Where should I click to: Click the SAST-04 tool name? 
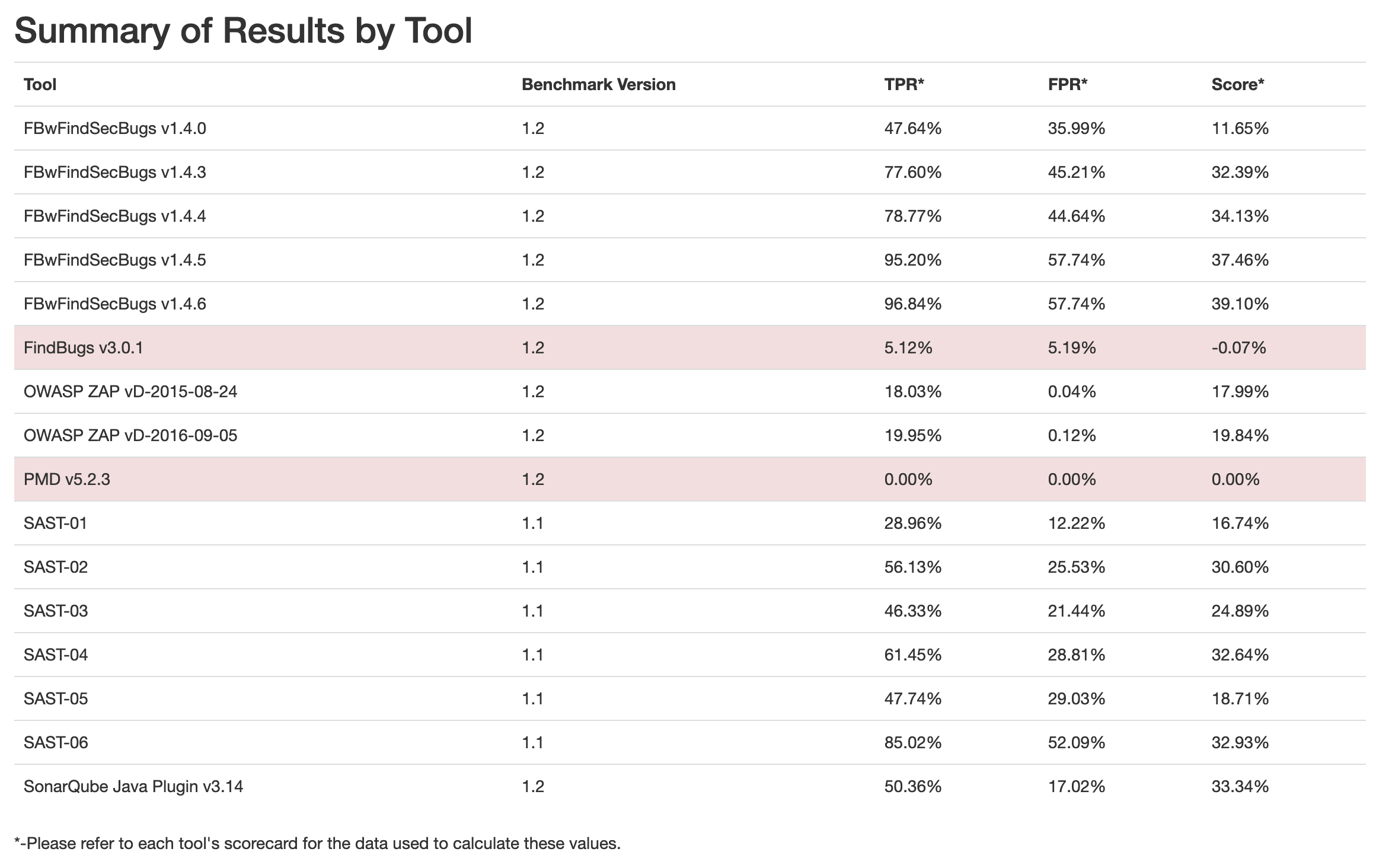[56, 655]
